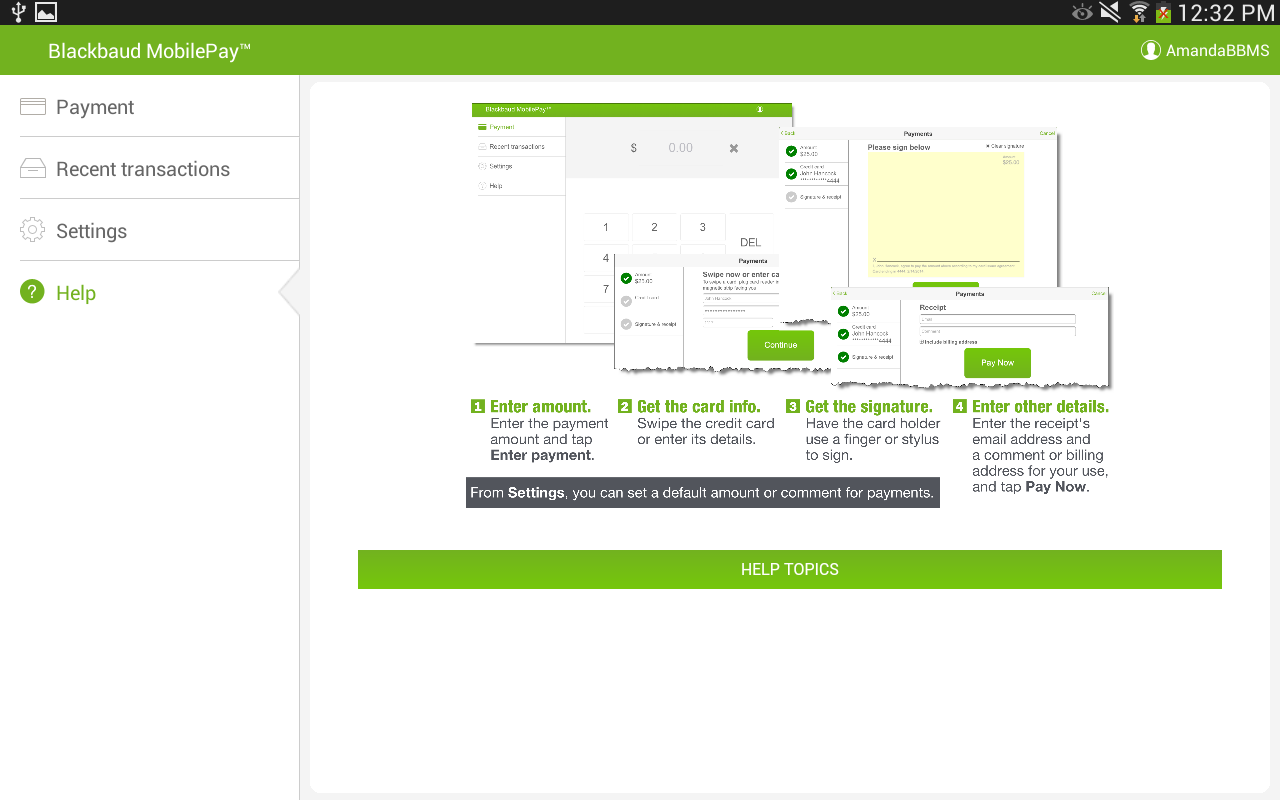Tap the Continue button in the tutorial illustration
The image size is (1280, 800).
point(781,345)
